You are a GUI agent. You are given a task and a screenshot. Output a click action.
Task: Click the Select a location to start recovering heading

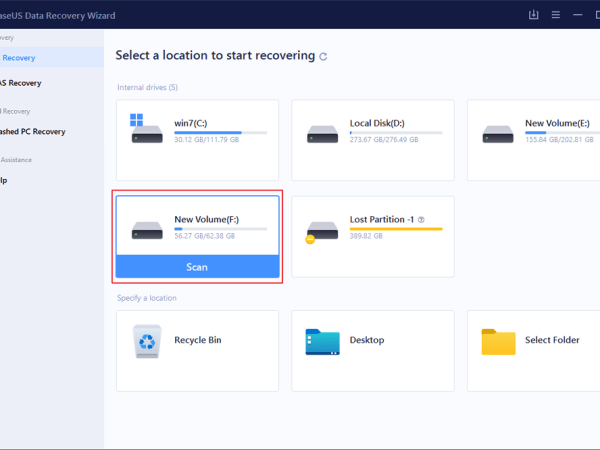coord(215,55)
